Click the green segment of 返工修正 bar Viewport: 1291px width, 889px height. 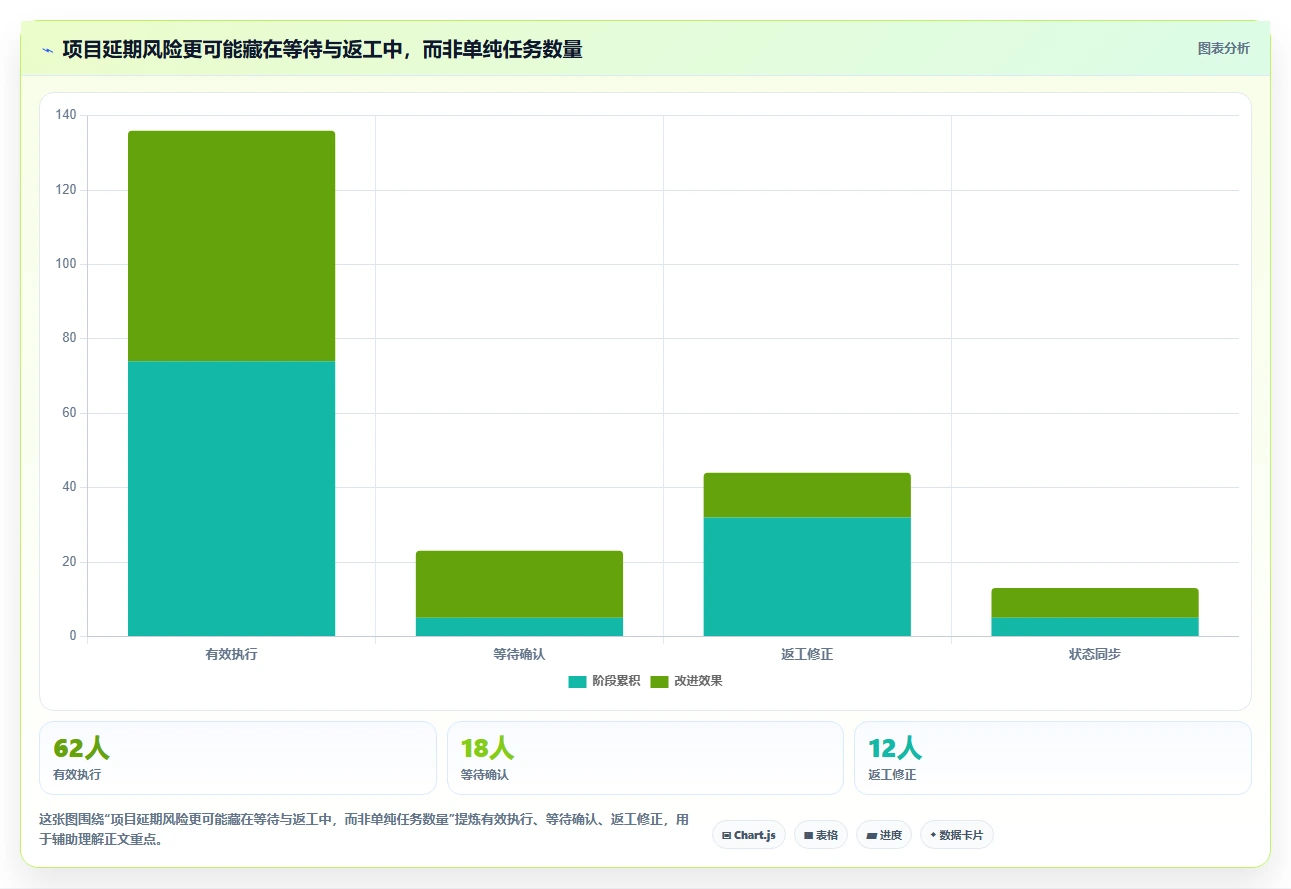807,495
